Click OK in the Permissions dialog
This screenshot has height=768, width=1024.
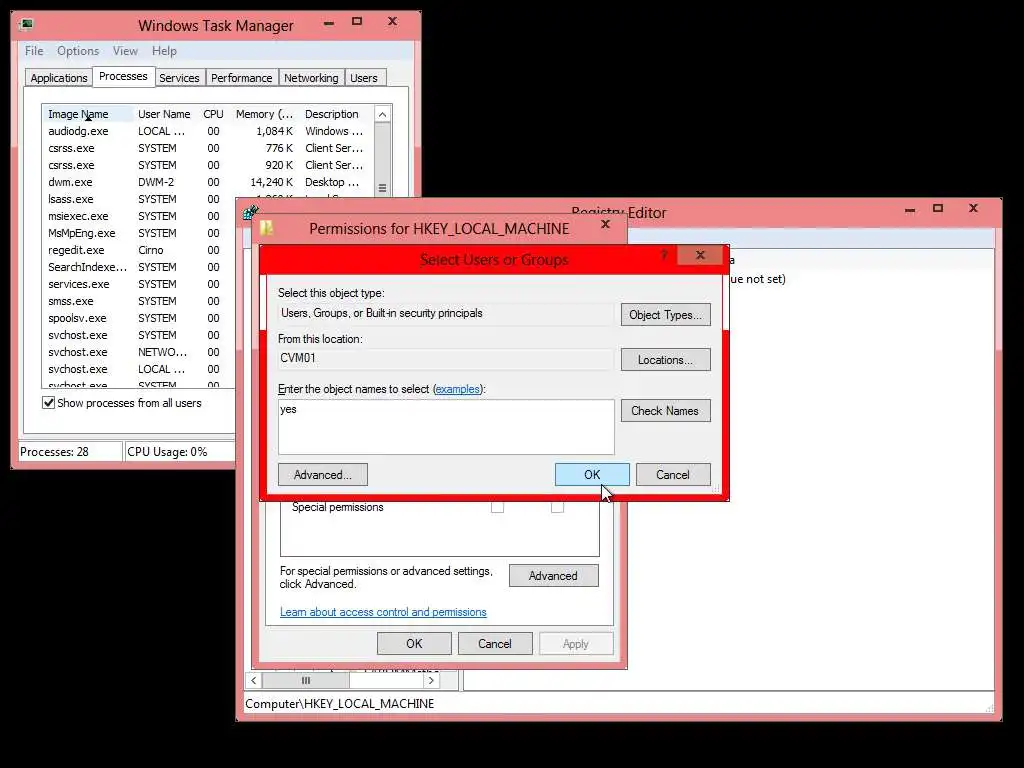[x=414, y=644]
